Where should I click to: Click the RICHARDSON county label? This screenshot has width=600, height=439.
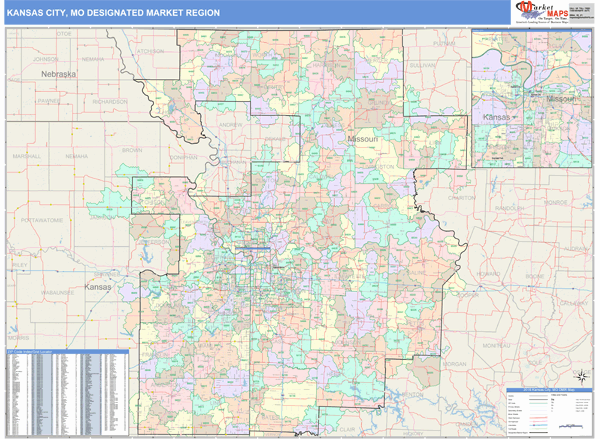click(x=110, y=102)
